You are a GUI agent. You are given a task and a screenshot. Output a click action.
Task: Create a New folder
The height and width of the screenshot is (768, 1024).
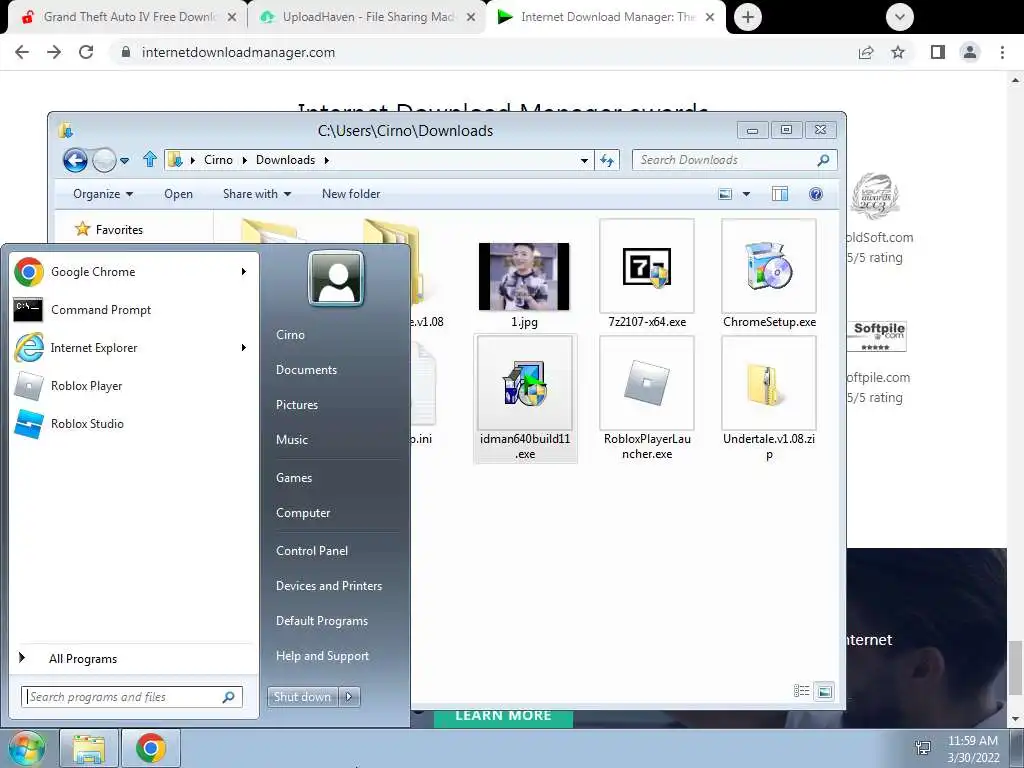tap(351, 194)
